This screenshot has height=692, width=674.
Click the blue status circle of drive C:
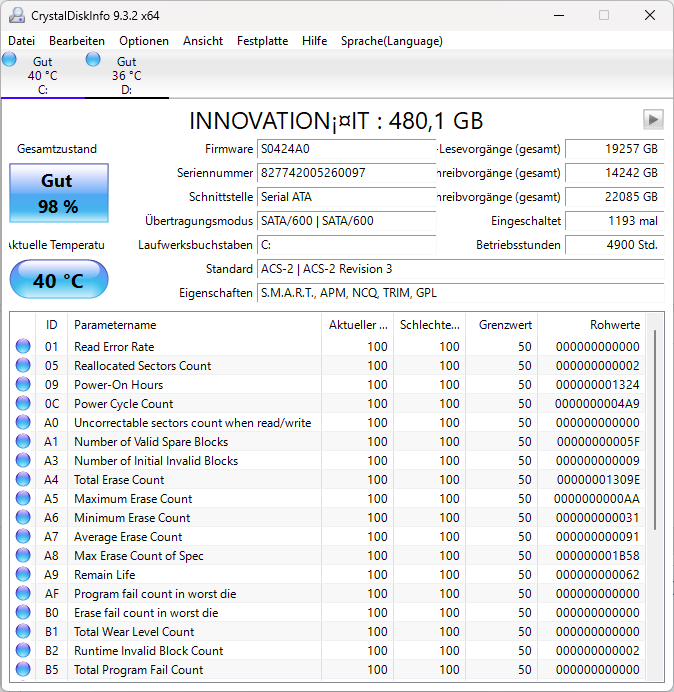[x=9, y=59]
